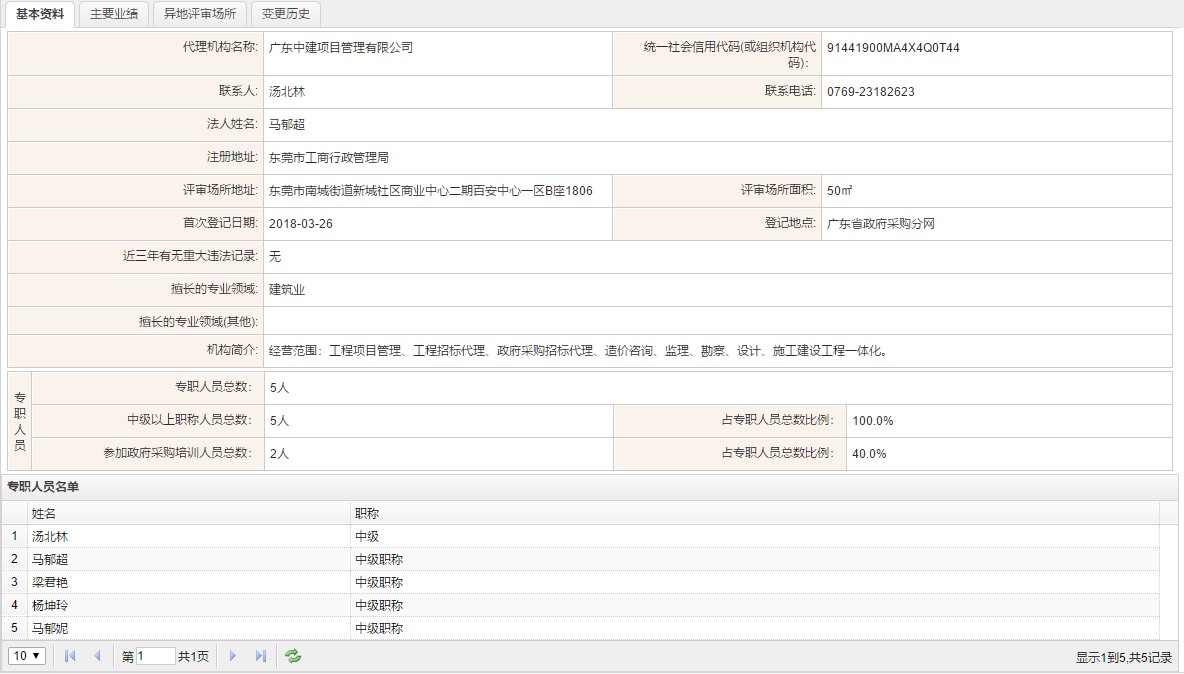Image resolution: width=1184 pixels, height=674 pixels.
Task: Click the 共1页 page count text
Action: click(193, 657)
